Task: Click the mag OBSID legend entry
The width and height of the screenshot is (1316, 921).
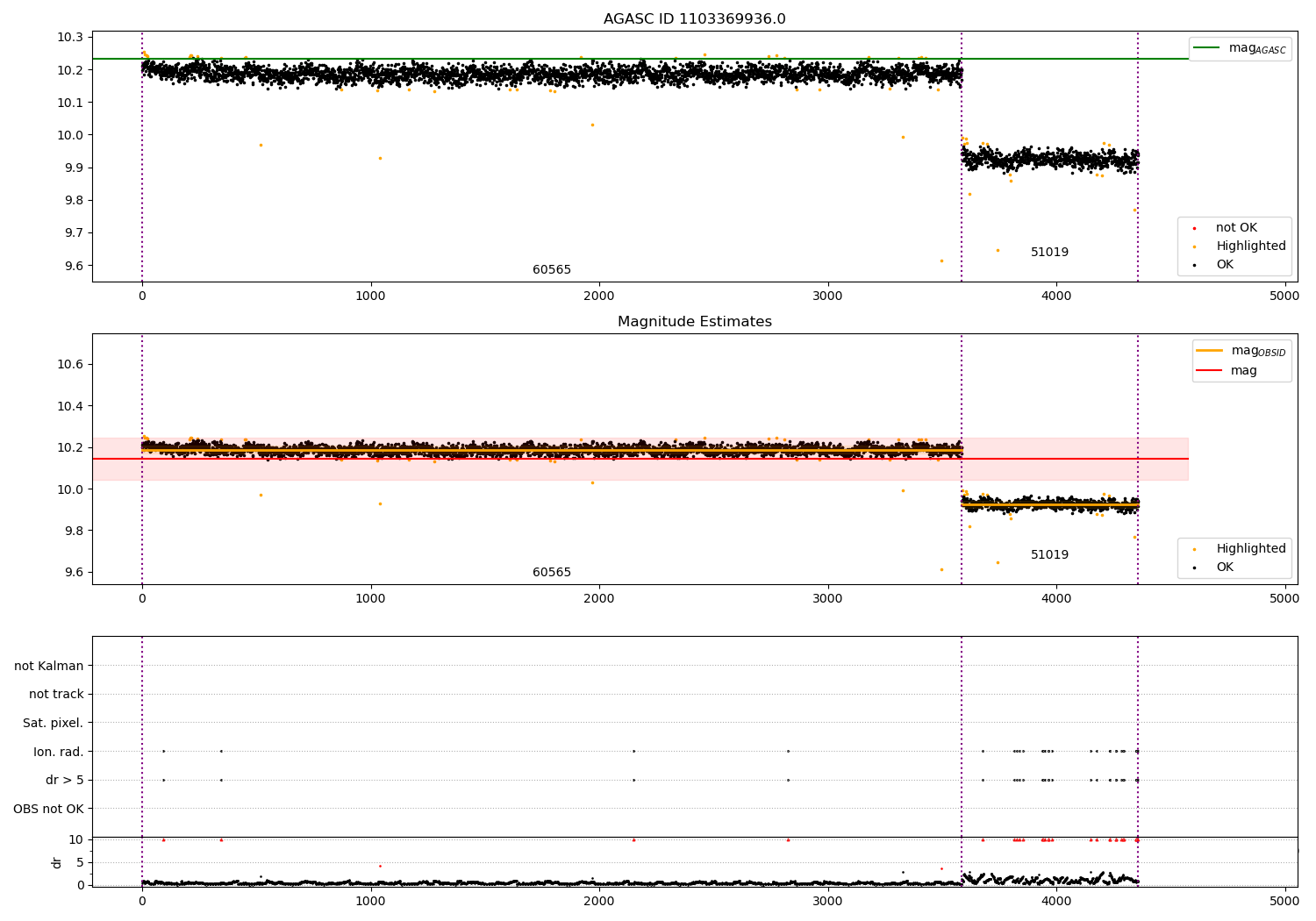Action: (x=1241, y=351)
